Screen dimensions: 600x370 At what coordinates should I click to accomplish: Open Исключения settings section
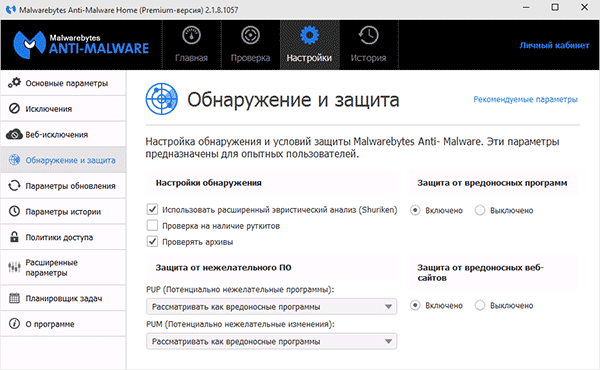[63, 109]
